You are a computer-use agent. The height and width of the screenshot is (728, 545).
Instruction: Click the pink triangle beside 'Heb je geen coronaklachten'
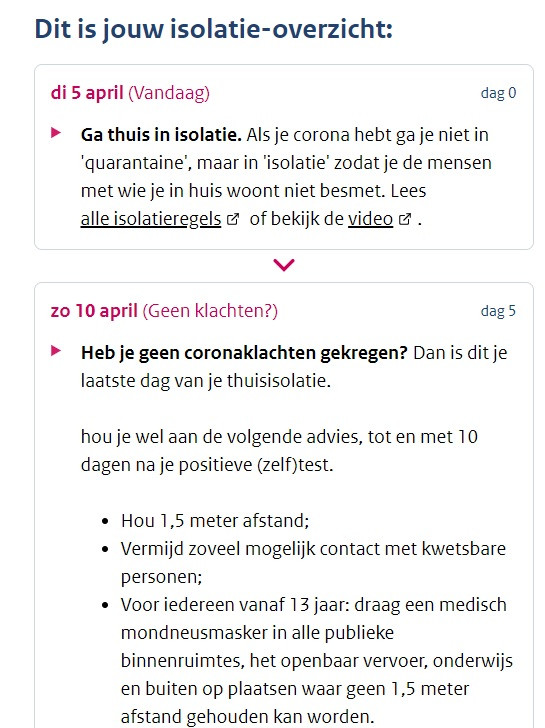56,351
